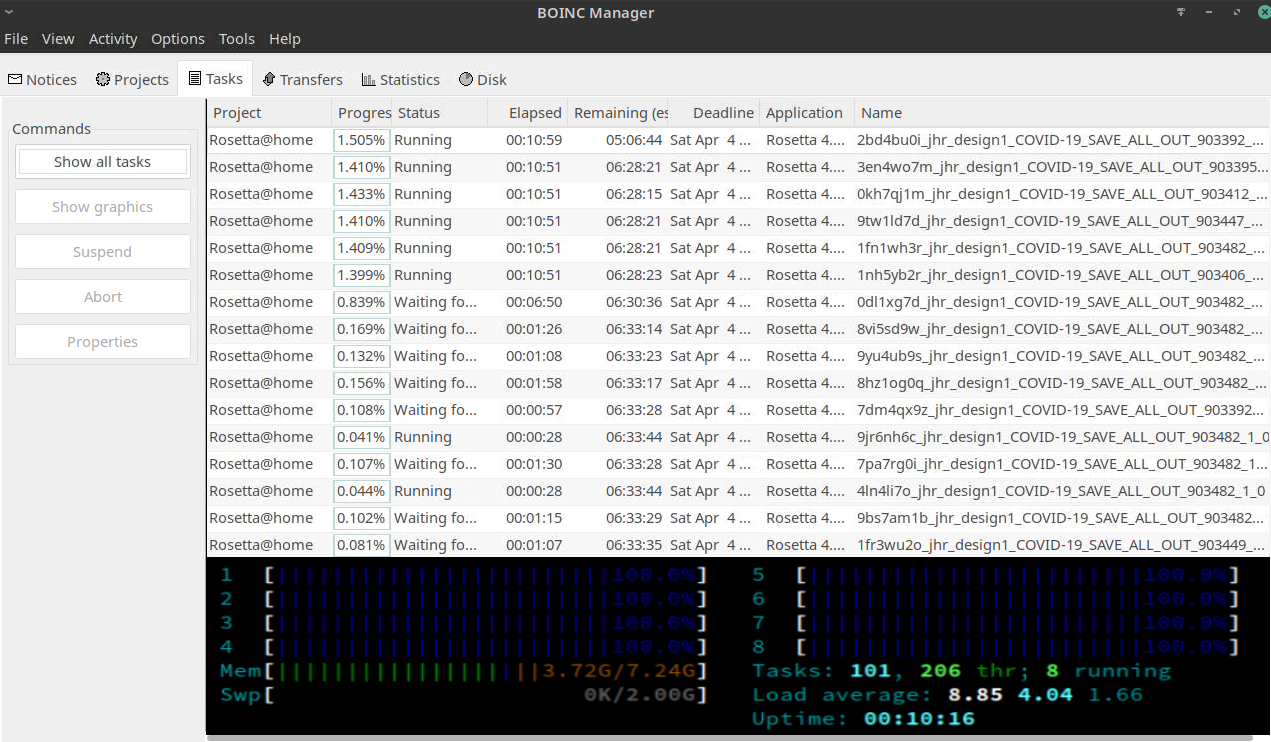Sort by the Name column header
Image resolution: width=1271 pixels, height=742 pixels.
point(1063,113)
